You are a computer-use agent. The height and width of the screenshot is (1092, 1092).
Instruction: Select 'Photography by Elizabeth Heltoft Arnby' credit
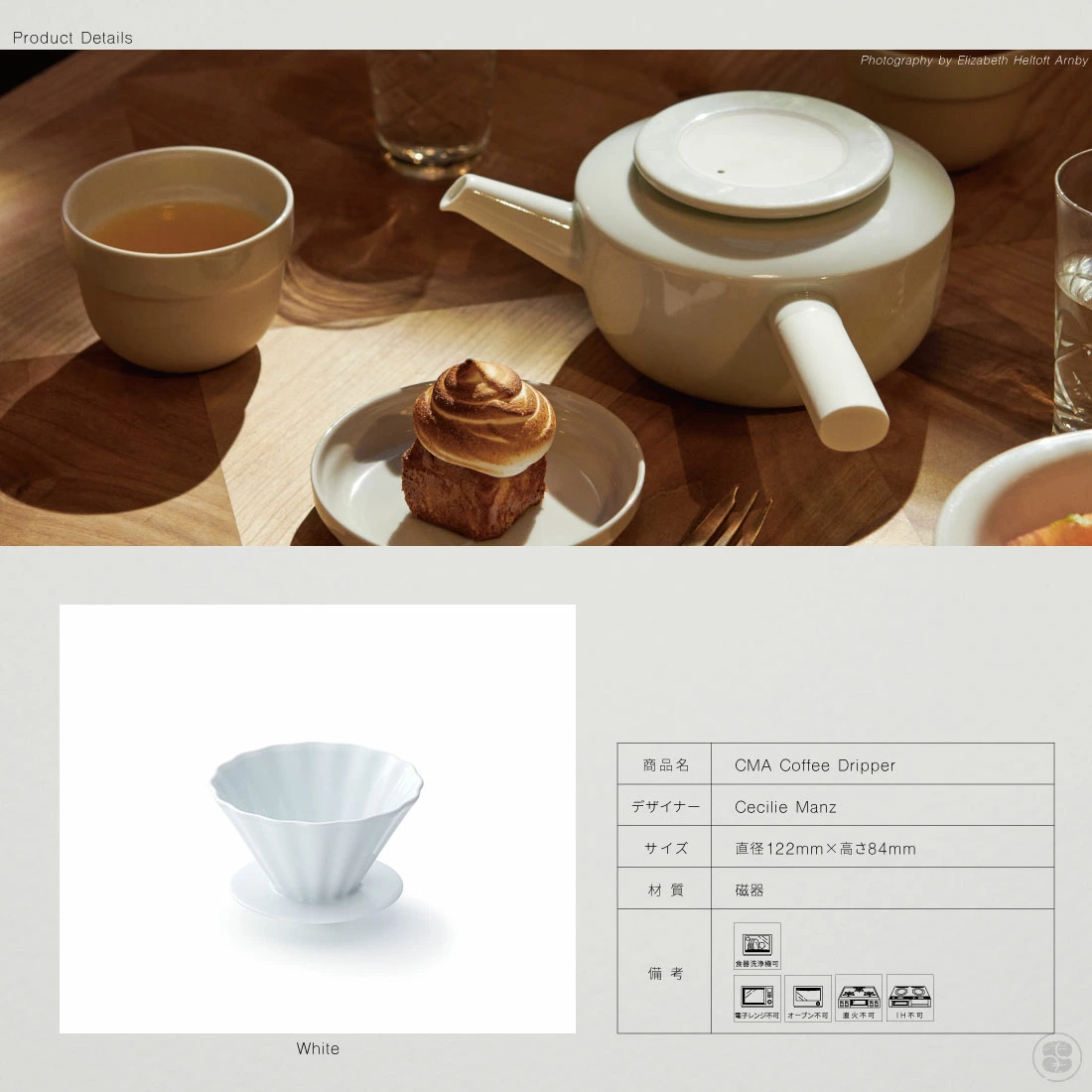click(974, 61)
